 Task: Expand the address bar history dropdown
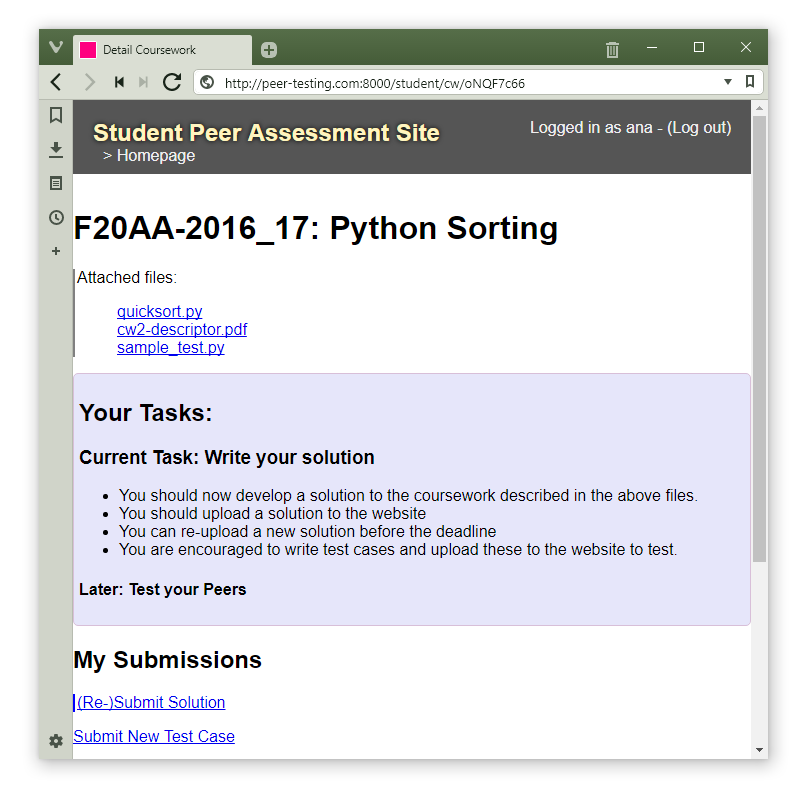[728, 82]
